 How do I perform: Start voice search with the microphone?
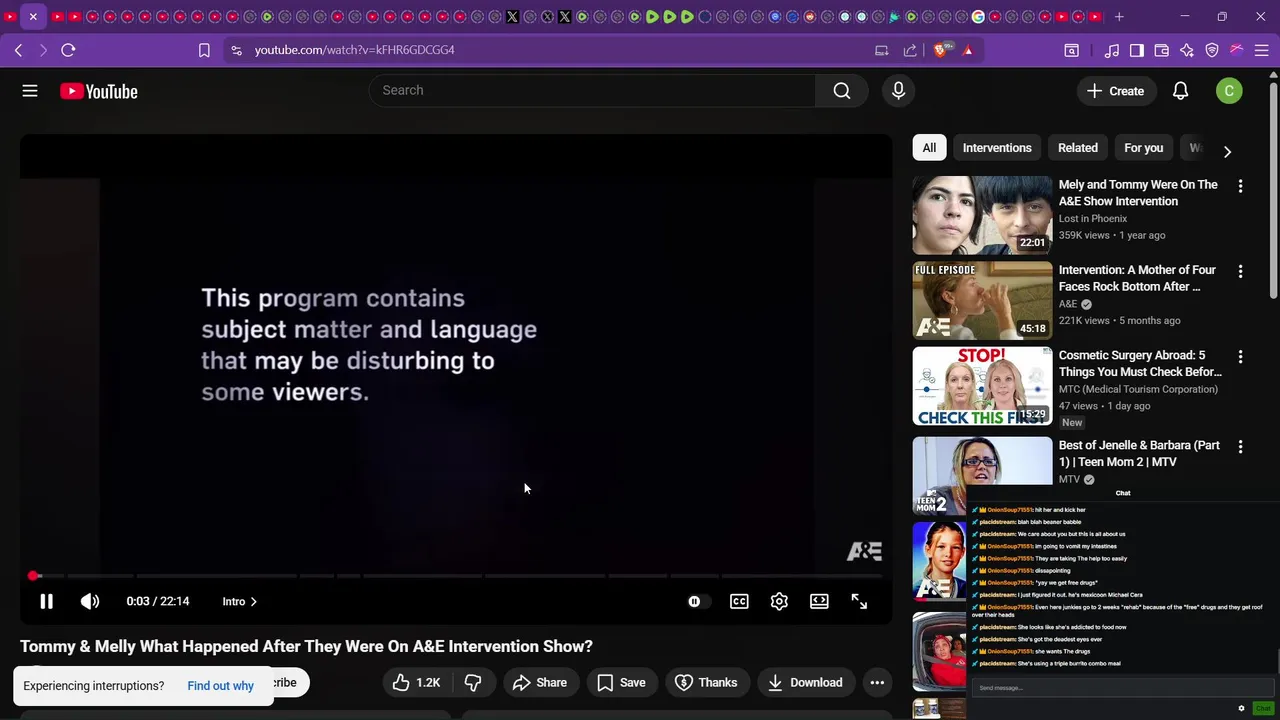898,91
